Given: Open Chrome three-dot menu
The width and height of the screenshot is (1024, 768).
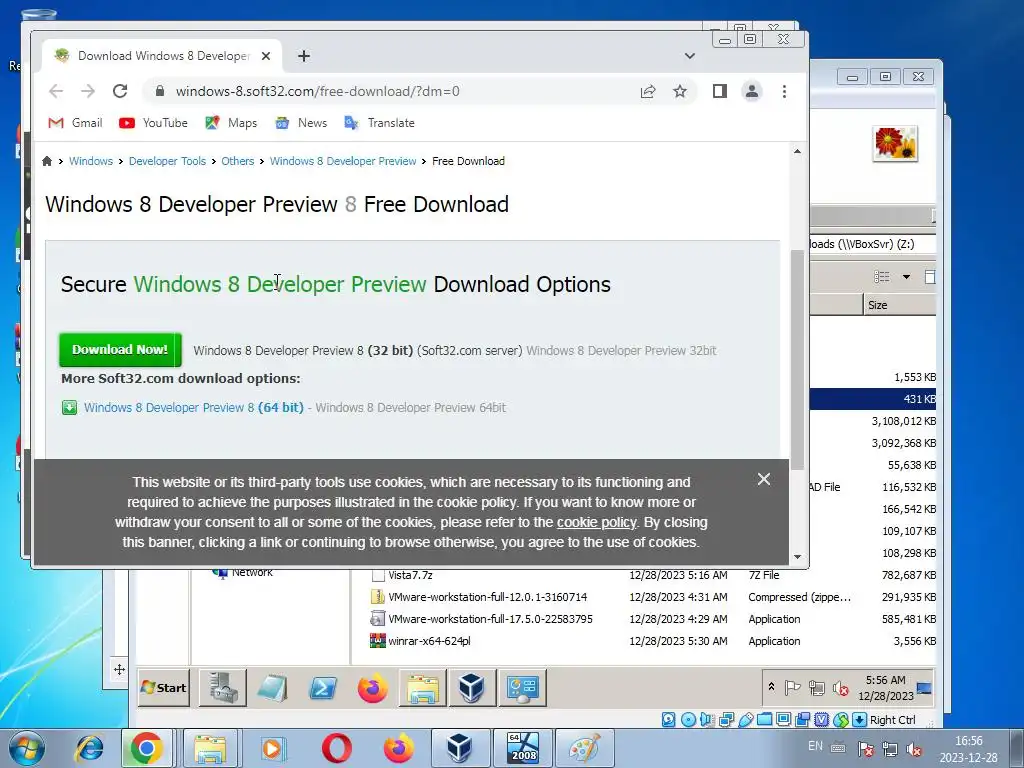Looking at the screenshot, I should [784, 91].
